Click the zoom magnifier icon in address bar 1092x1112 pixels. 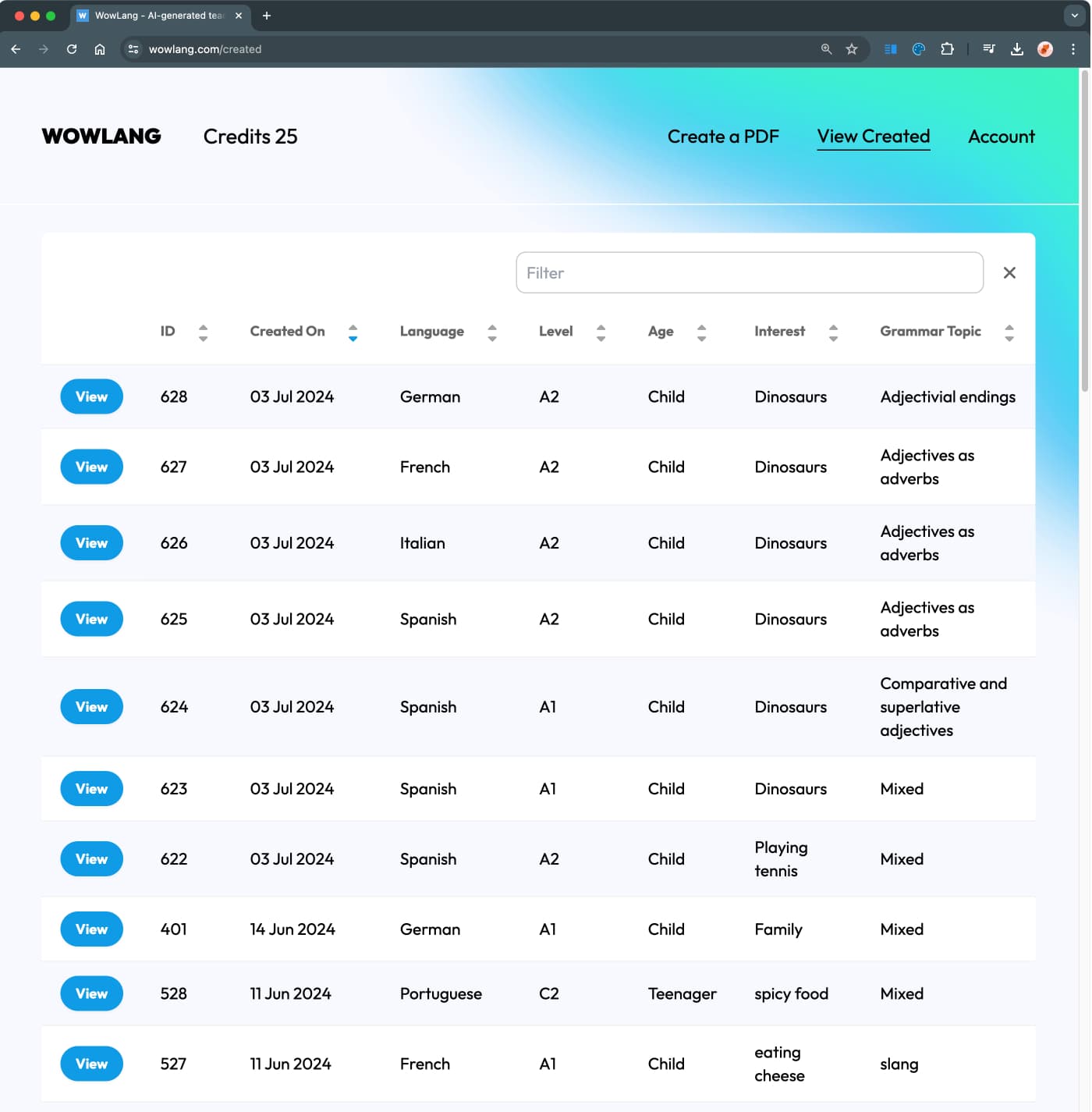pyautogui.click(x=826, y=49)
